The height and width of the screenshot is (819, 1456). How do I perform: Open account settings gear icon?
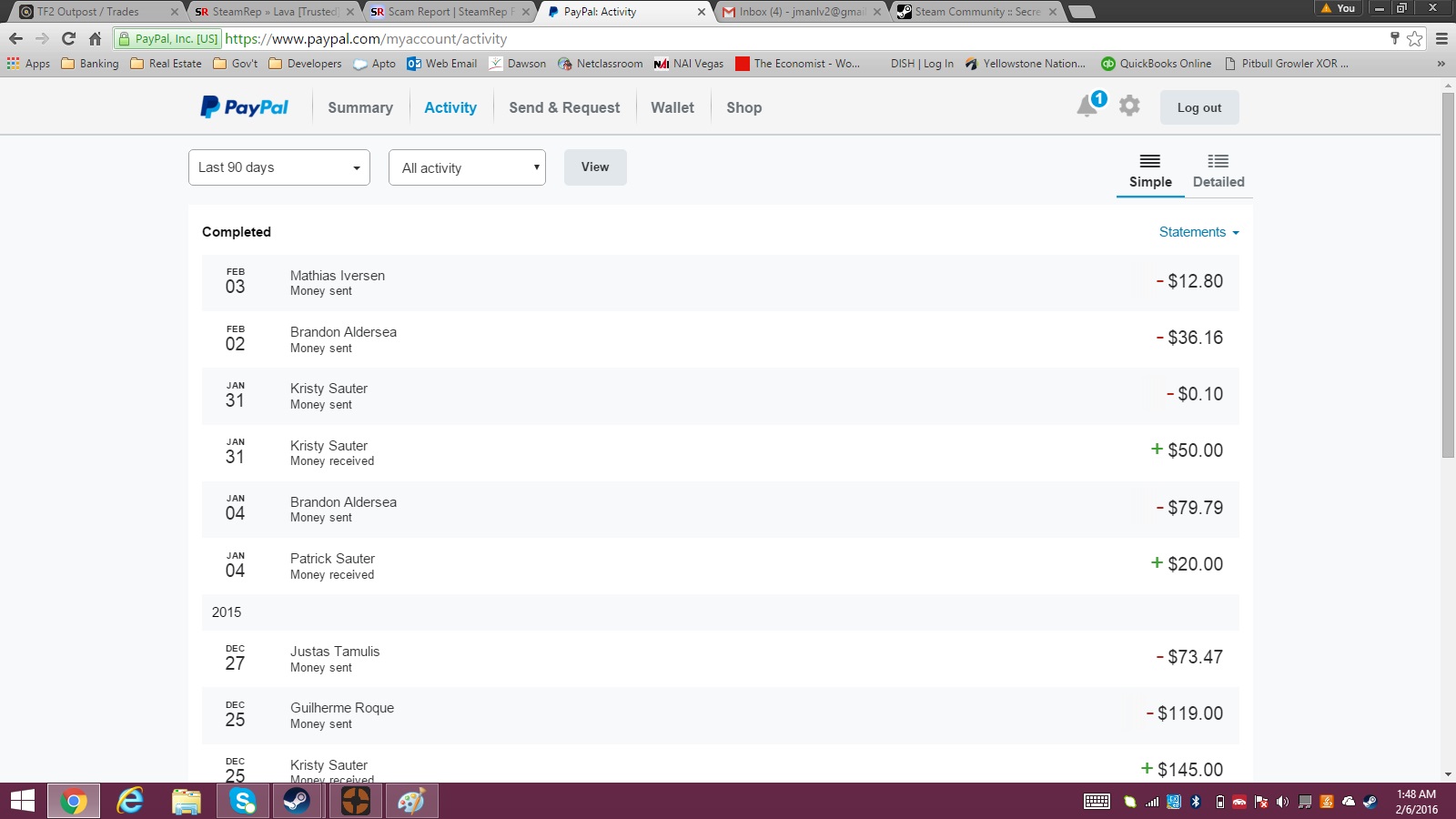coord(1129,106)
